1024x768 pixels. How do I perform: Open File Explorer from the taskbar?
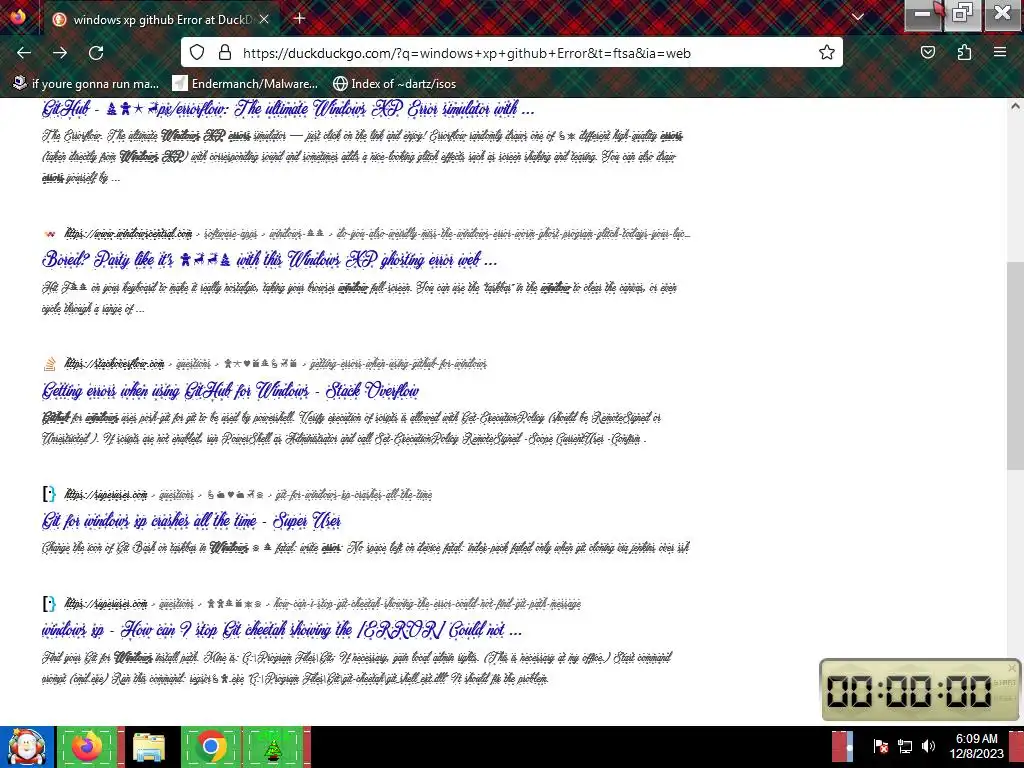click(x=150, y=747)
